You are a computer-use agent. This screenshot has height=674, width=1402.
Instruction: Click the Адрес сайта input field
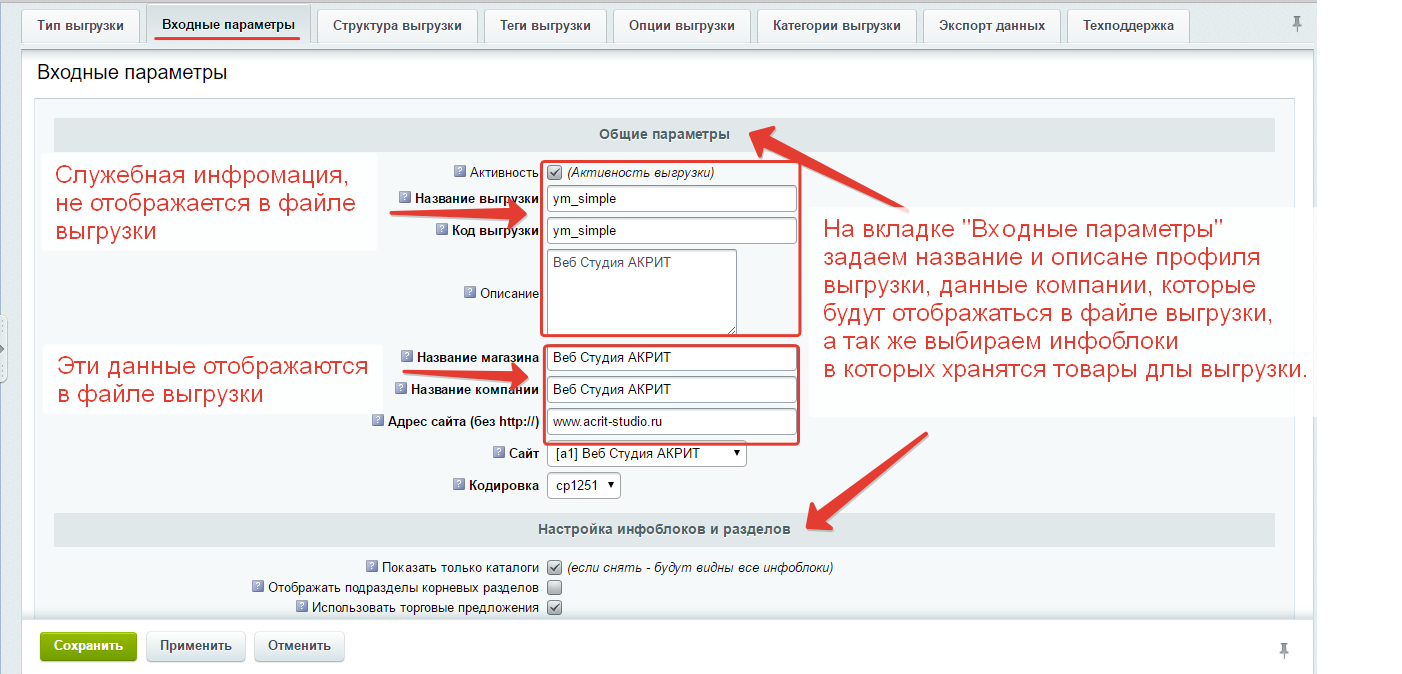pos(671,422)
